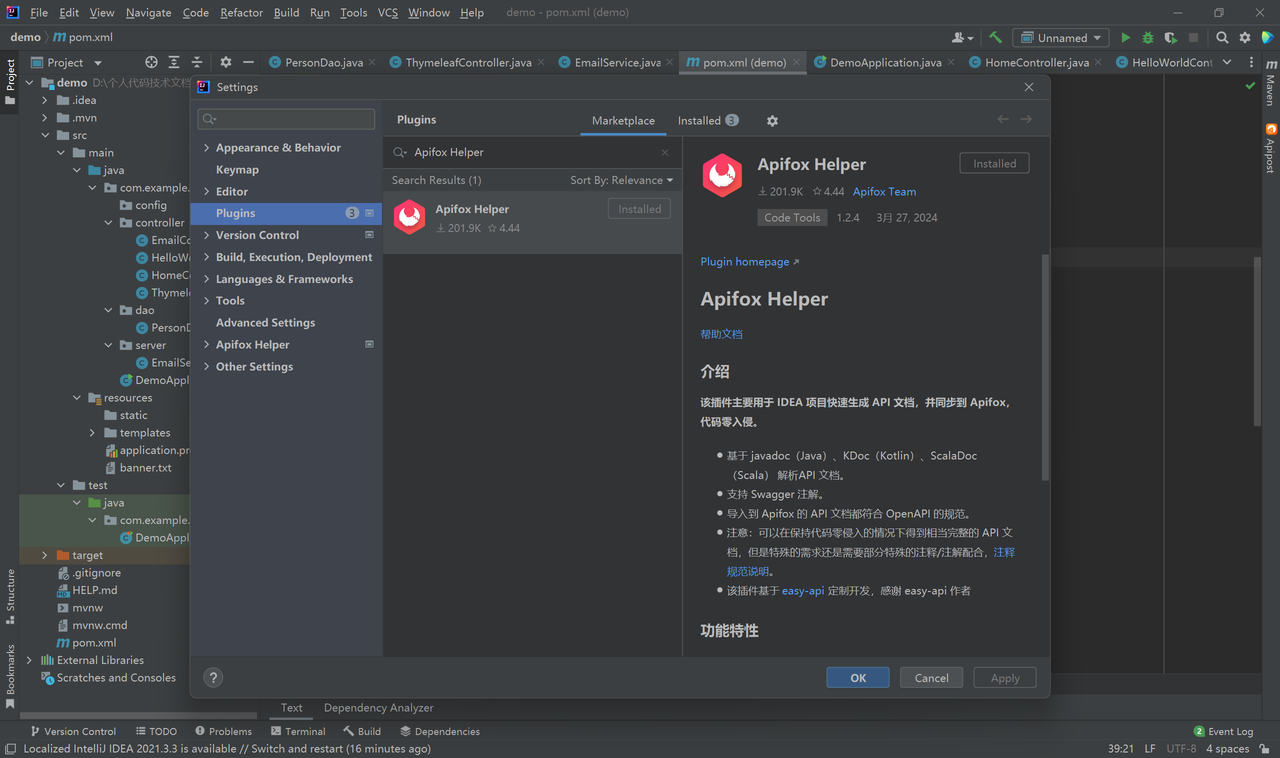
Task: Run the project with green play icon
Action: point(1125,37)
